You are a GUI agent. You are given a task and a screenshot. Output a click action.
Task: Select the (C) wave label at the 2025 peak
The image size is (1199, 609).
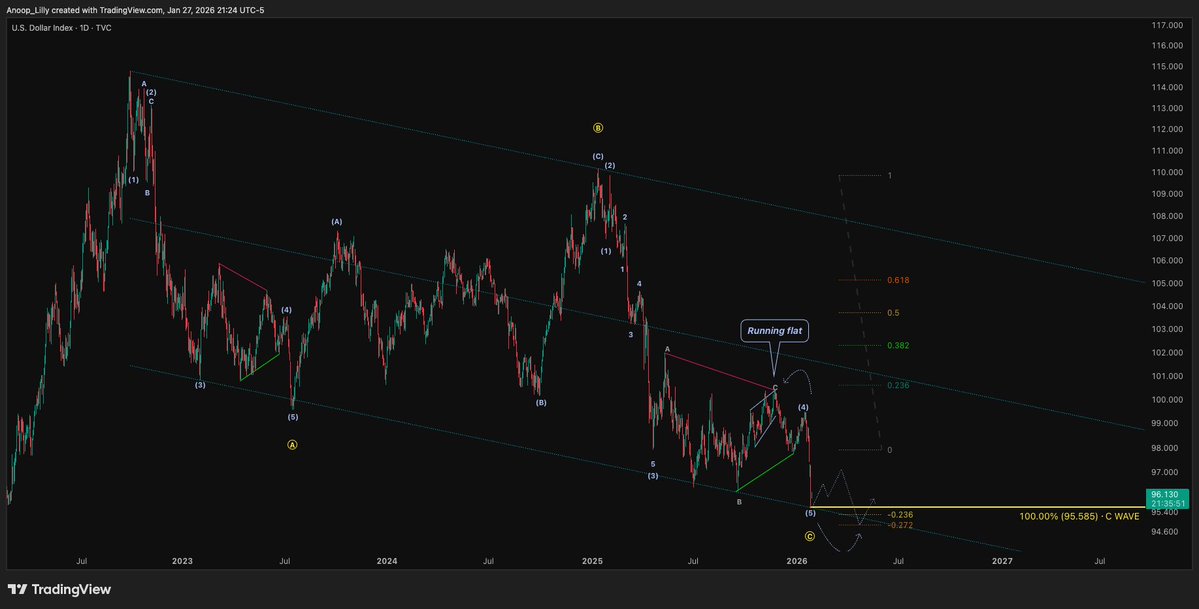(597, 156)
